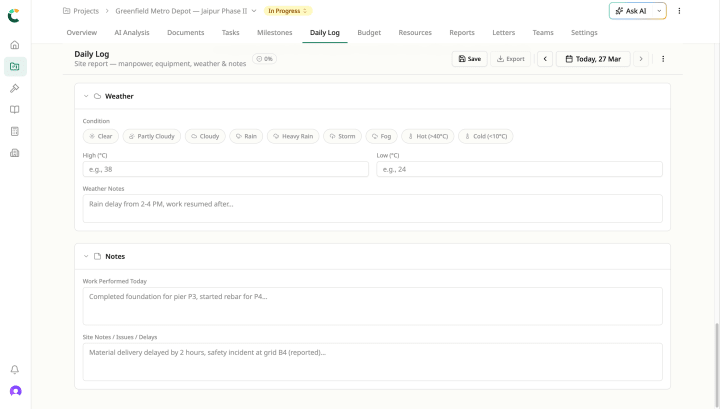Open the Today, 27 Mar date picker
720x409 pixels.
(593, 59)
